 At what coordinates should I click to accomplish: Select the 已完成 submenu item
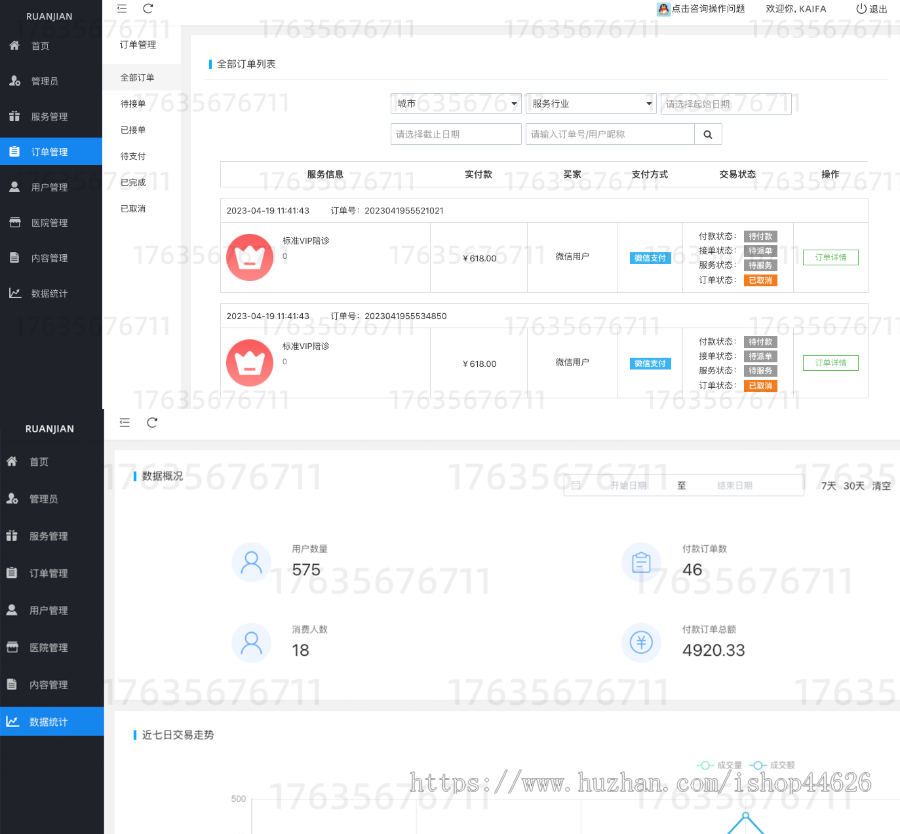133,183
